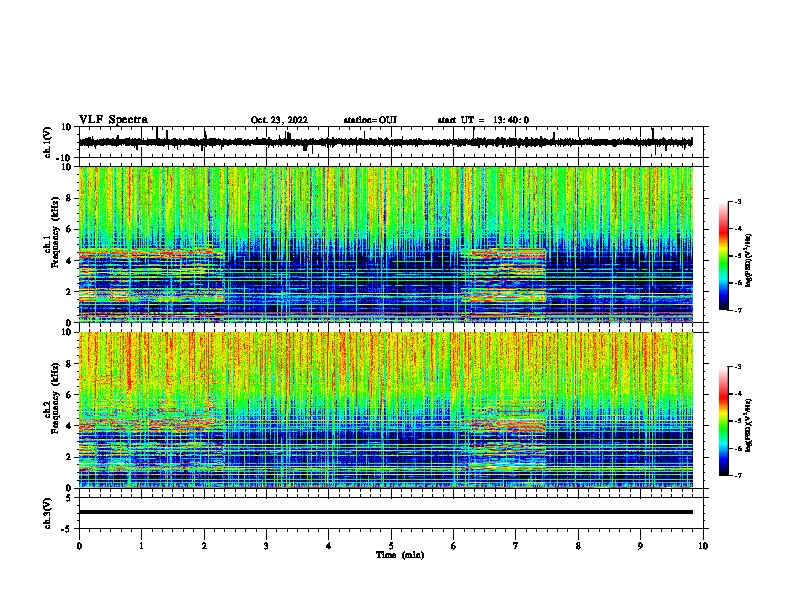Click the 8 kHz tick label on ch.2 spectrogram
This screenshot has height=612, width=792.
(69, 364)
